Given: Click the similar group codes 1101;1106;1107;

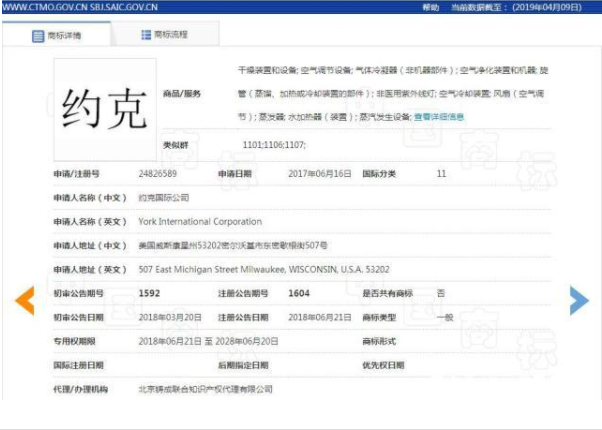Looking at the screenshot, I should pyautogui.click(x=274, y=145).
